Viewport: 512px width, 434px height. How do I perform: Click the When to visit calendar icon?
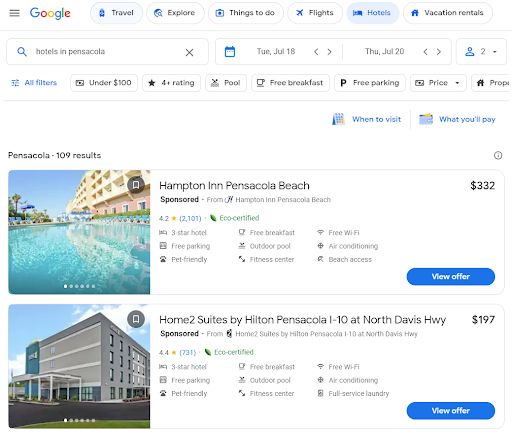338,119
